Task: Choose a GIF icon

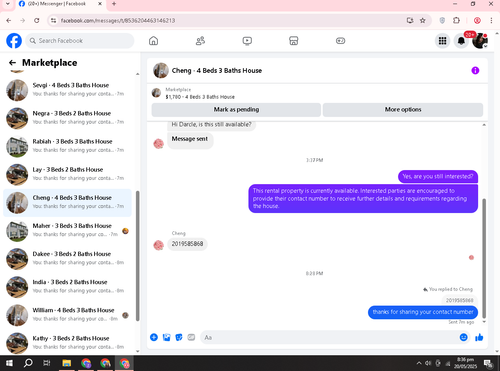Action: (x=191, y=337)
